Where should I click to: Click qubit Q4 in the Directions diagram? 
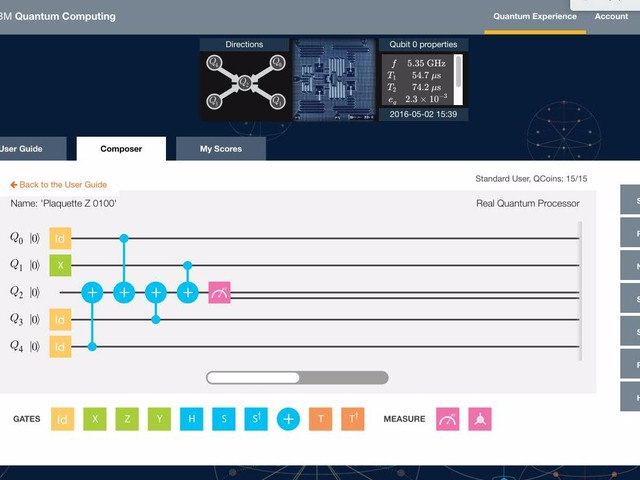(x=213, y=62)
